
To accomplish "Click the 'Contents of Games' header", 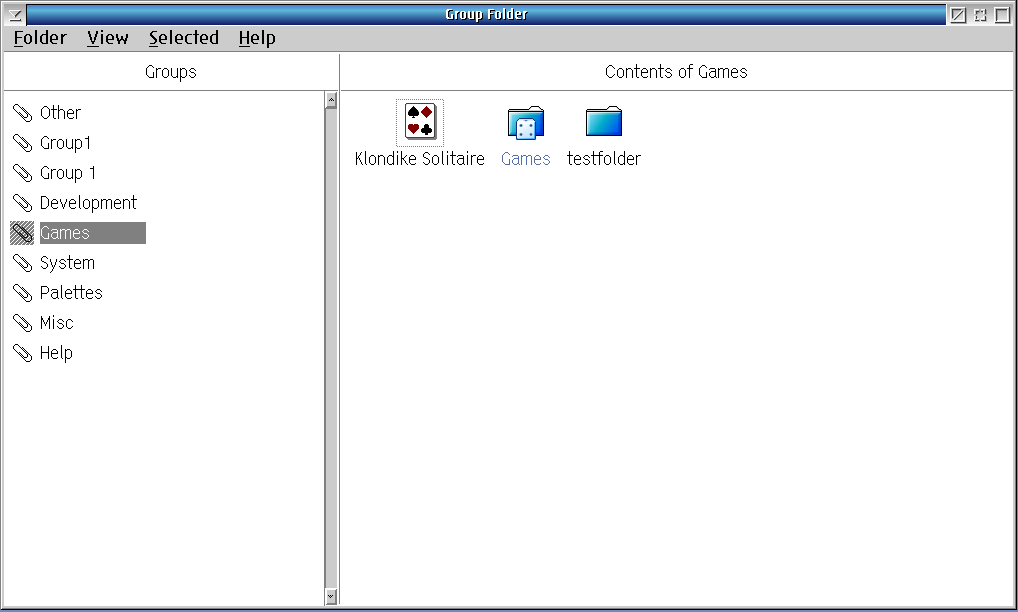I will [677, 72].
